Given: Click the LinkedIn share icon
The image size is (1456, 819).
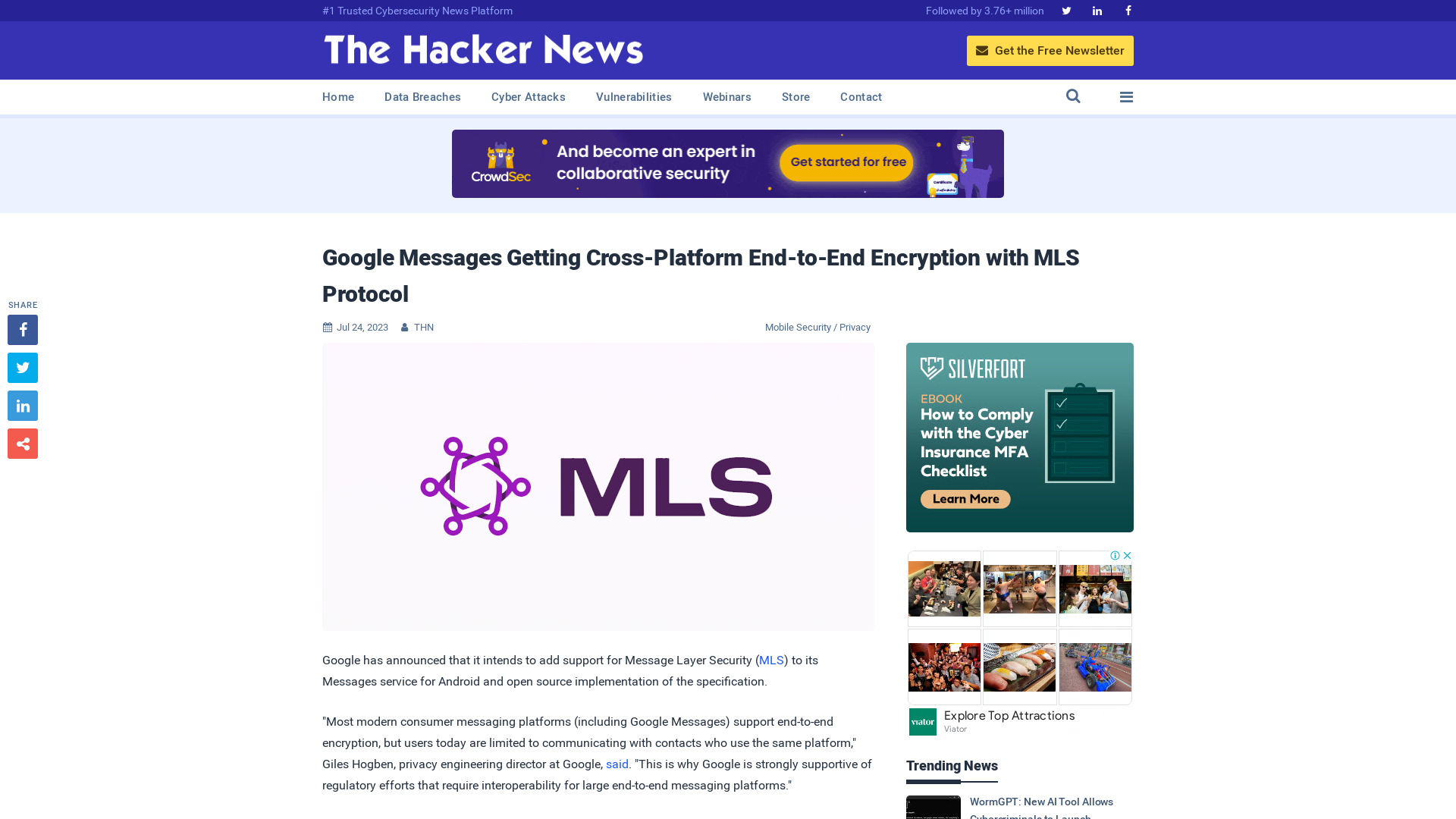Looking at the screenshot, I should click(22, 406).
